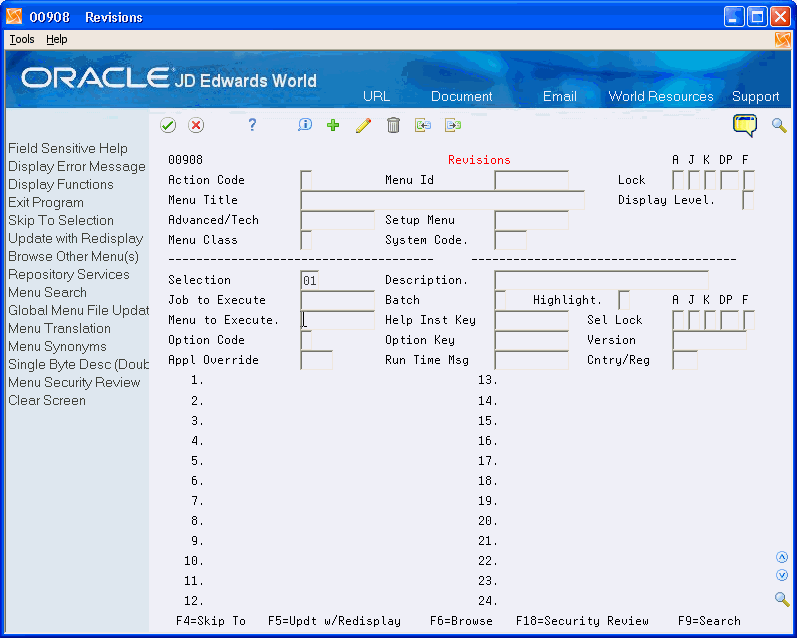Open Menu Translation
Image resolution: width=797 pixels, height=638 pixels.
[x=59, y=328]
